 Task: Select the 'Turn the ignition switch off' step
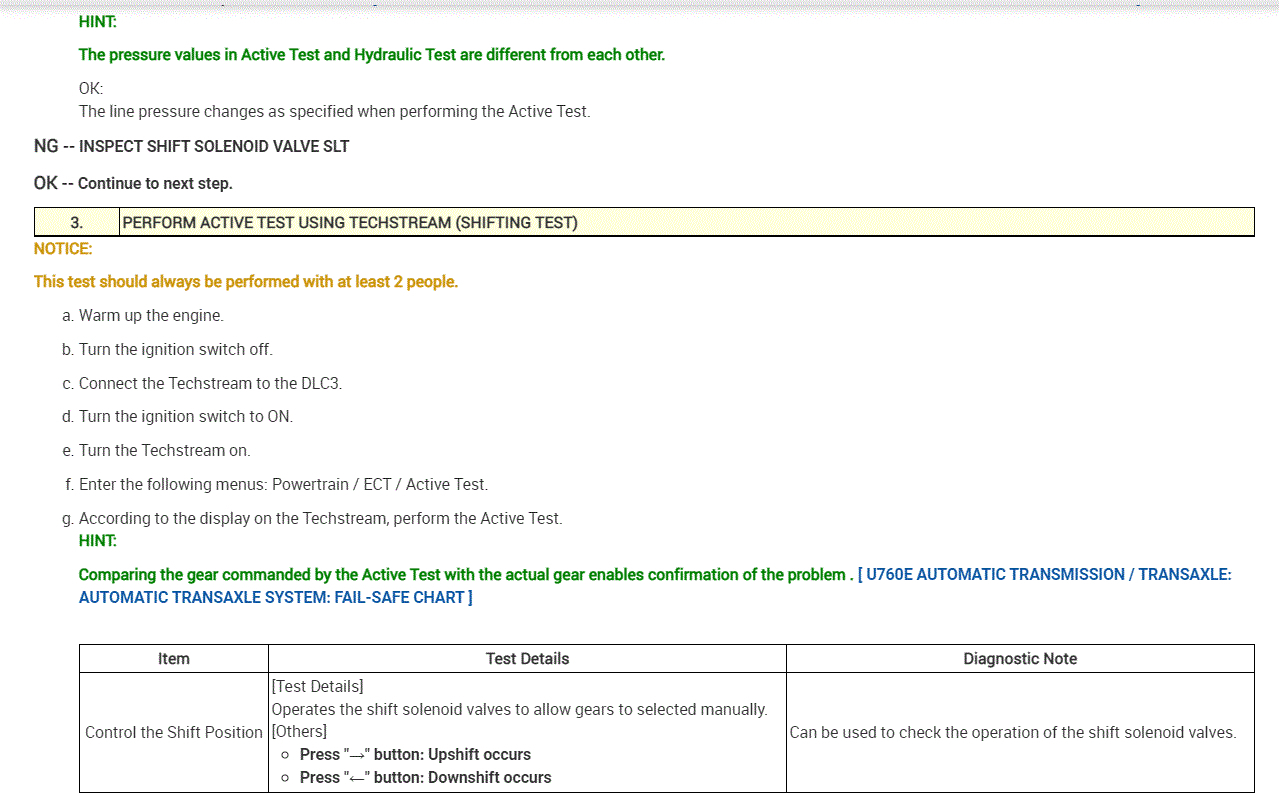click(x=175, y=350)
